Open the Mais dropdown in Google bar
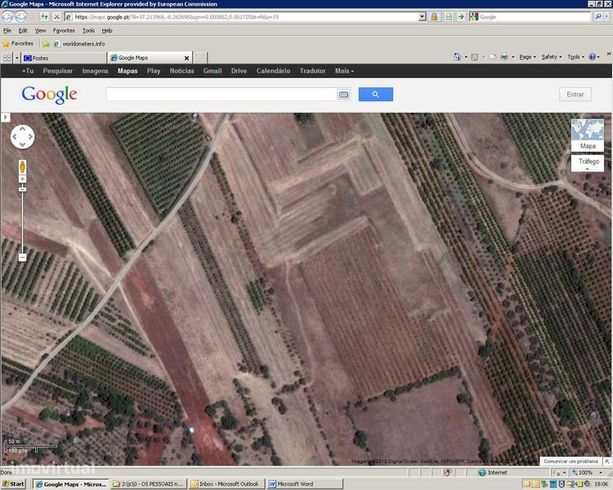The width and height of the screenshot is (613, 490). [344, 71]
